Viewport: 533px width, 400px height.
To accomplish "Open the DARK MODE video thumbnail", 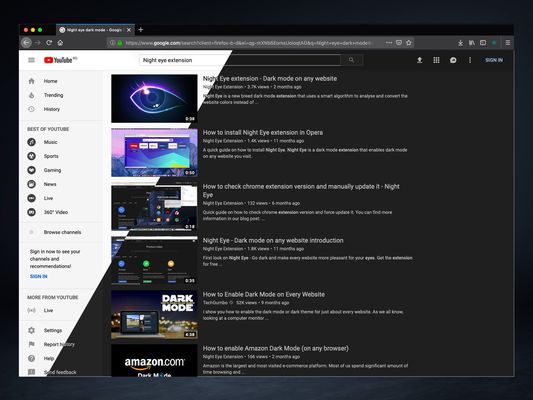I will pos(154,315).
